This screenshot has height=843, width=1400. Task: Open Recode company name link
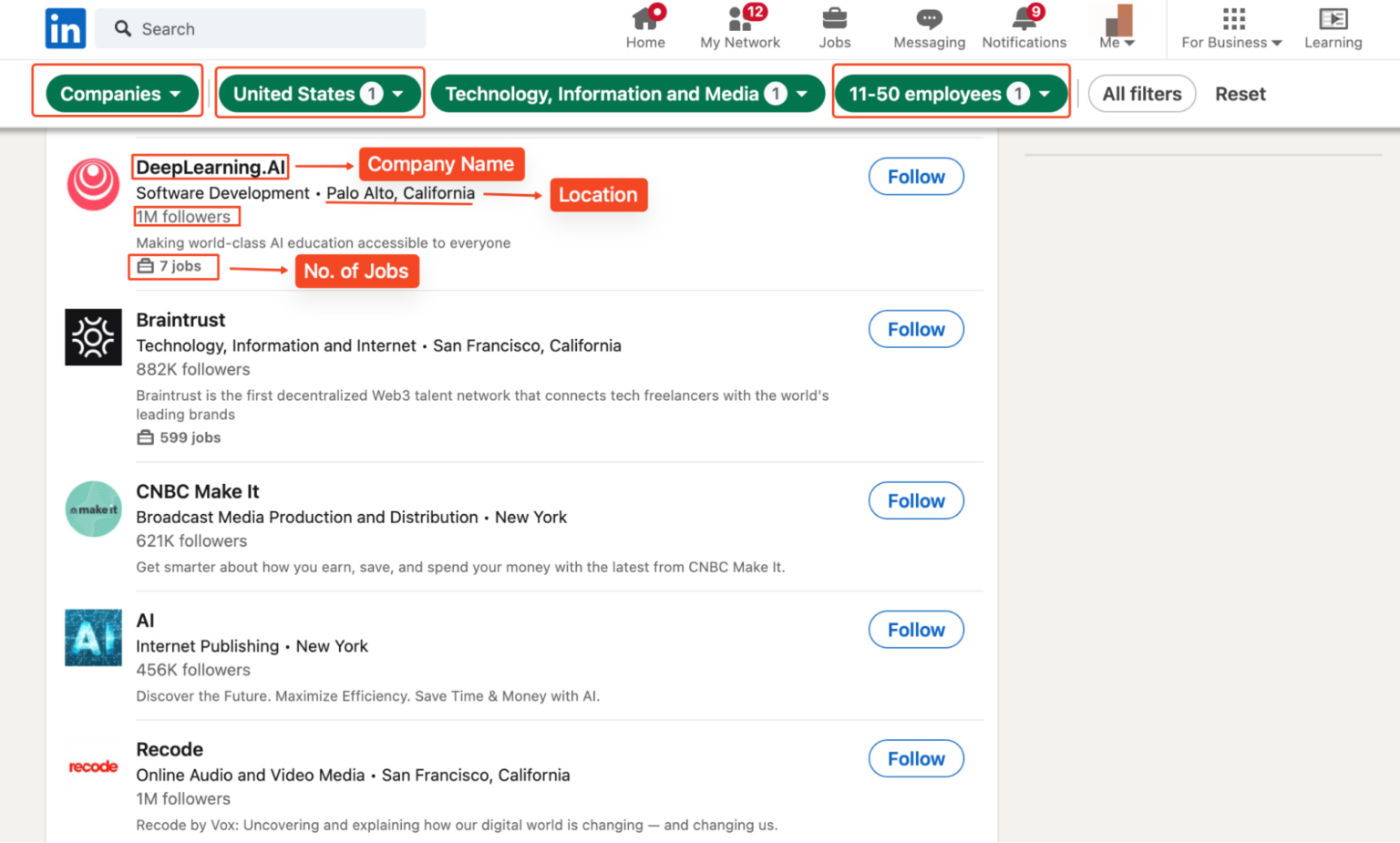[170, 749]
